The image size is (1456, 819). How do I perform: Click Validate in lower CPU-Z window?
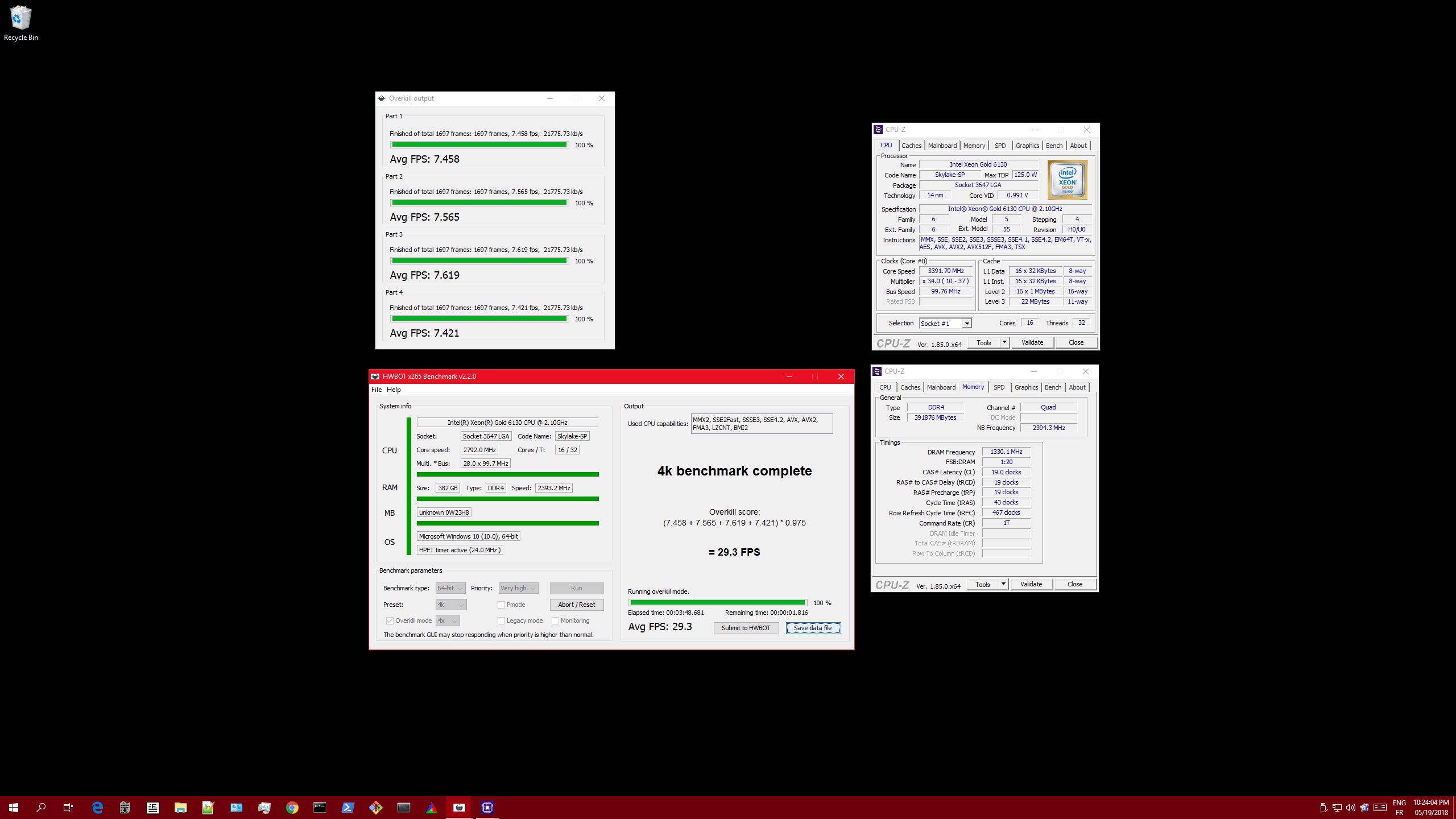tap(1031, 584)
